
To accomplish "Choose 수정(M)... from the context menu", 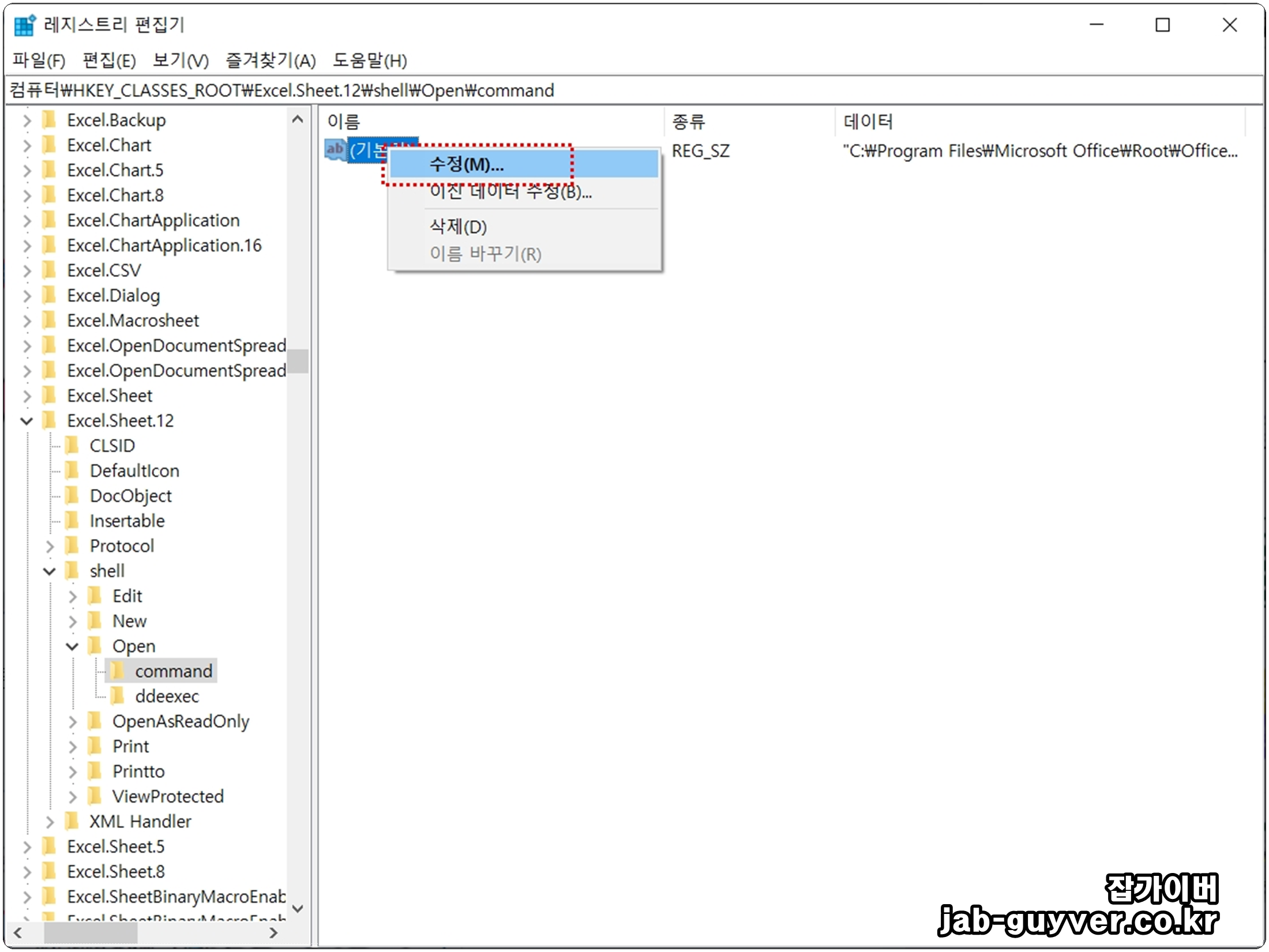I will click(466, 165).
